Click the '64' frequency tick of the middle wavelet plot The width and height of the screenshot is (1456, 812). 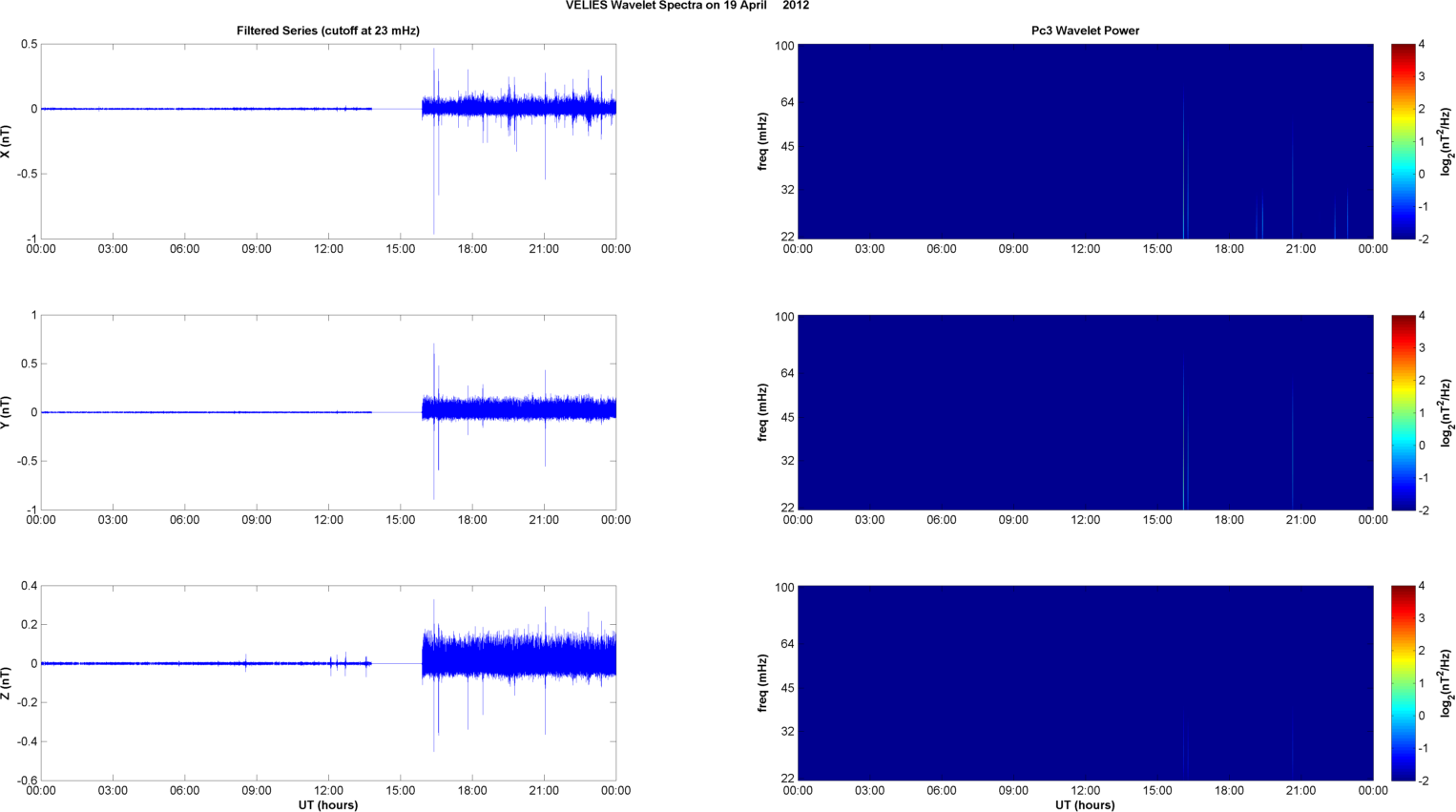(x=787, y=373)
